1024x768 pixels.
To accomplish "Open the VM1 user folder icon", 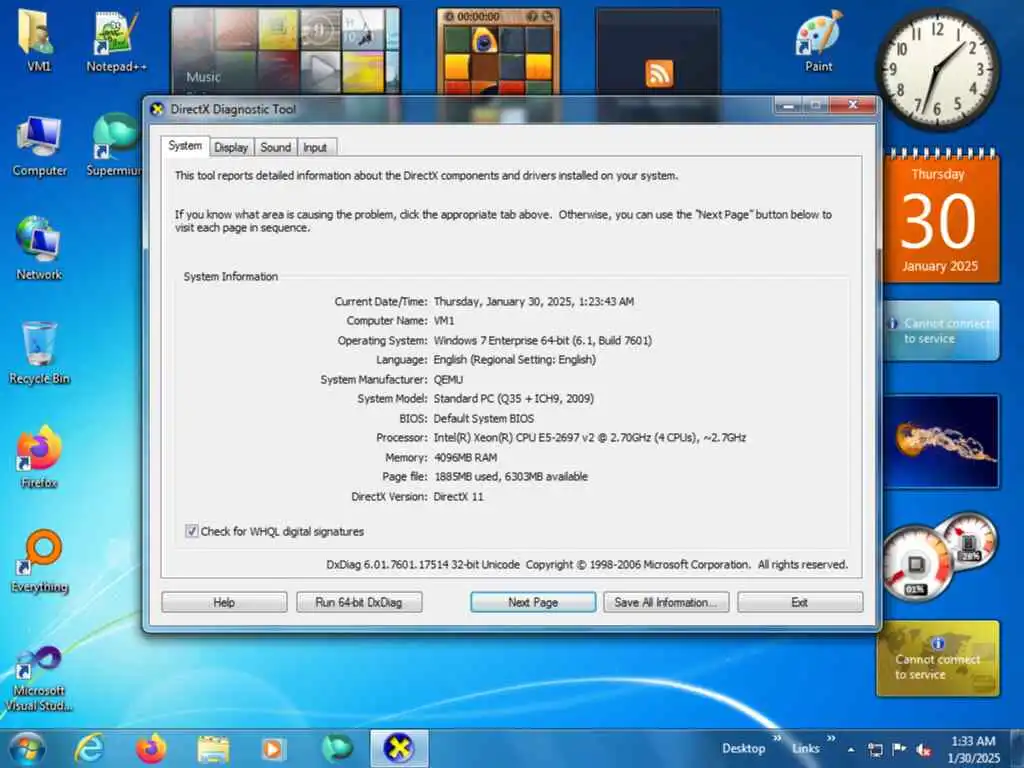I will tap(37, 39).
